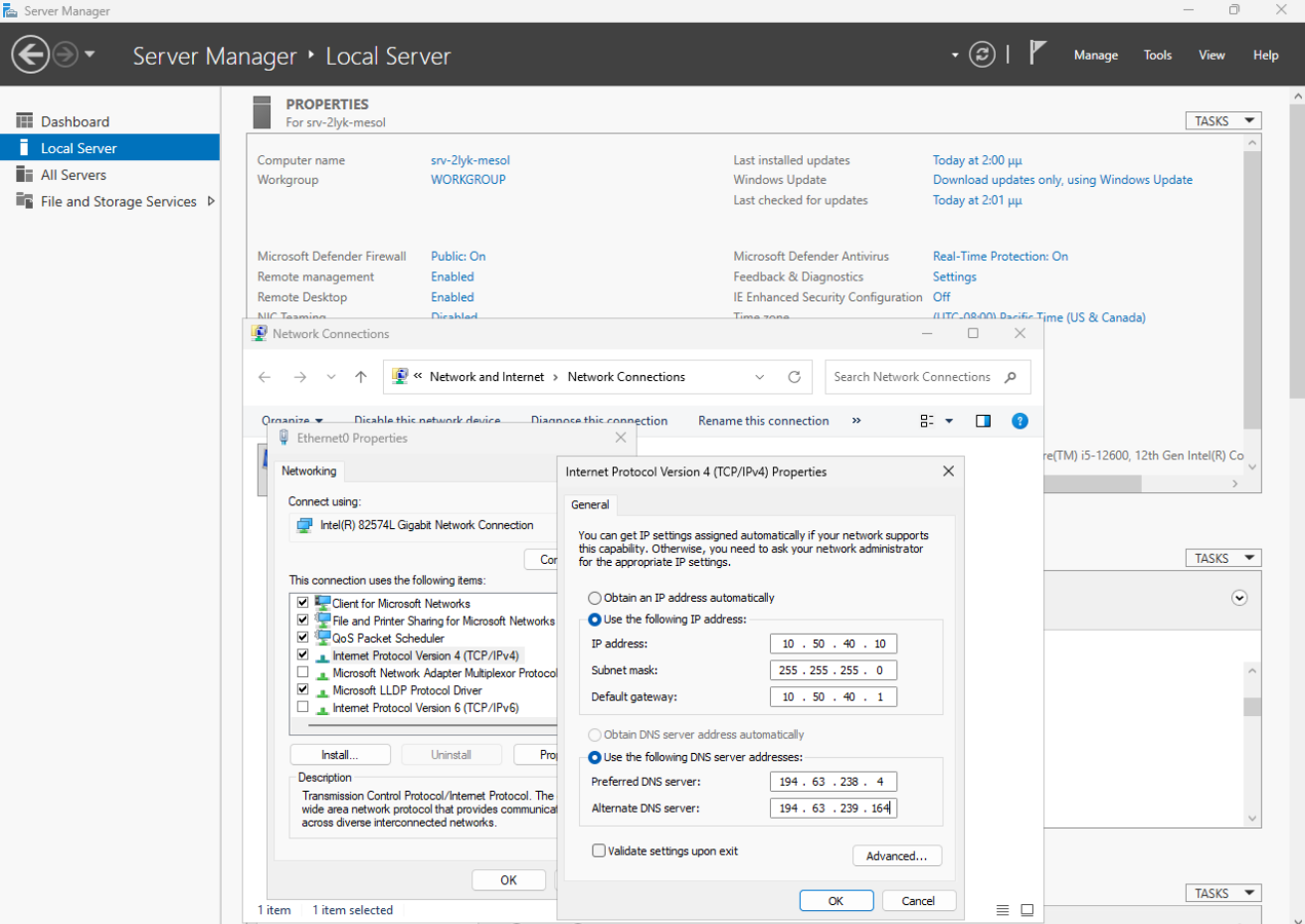Switch to large icons view in status bar
Viewport: 1305px width, 924px height.
pos(1027,910)
